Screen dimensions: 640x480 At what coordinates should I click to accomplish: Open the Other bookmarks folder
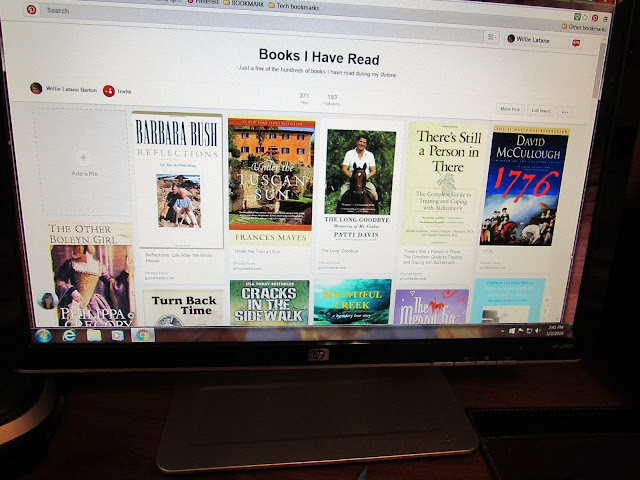point(584,28)
